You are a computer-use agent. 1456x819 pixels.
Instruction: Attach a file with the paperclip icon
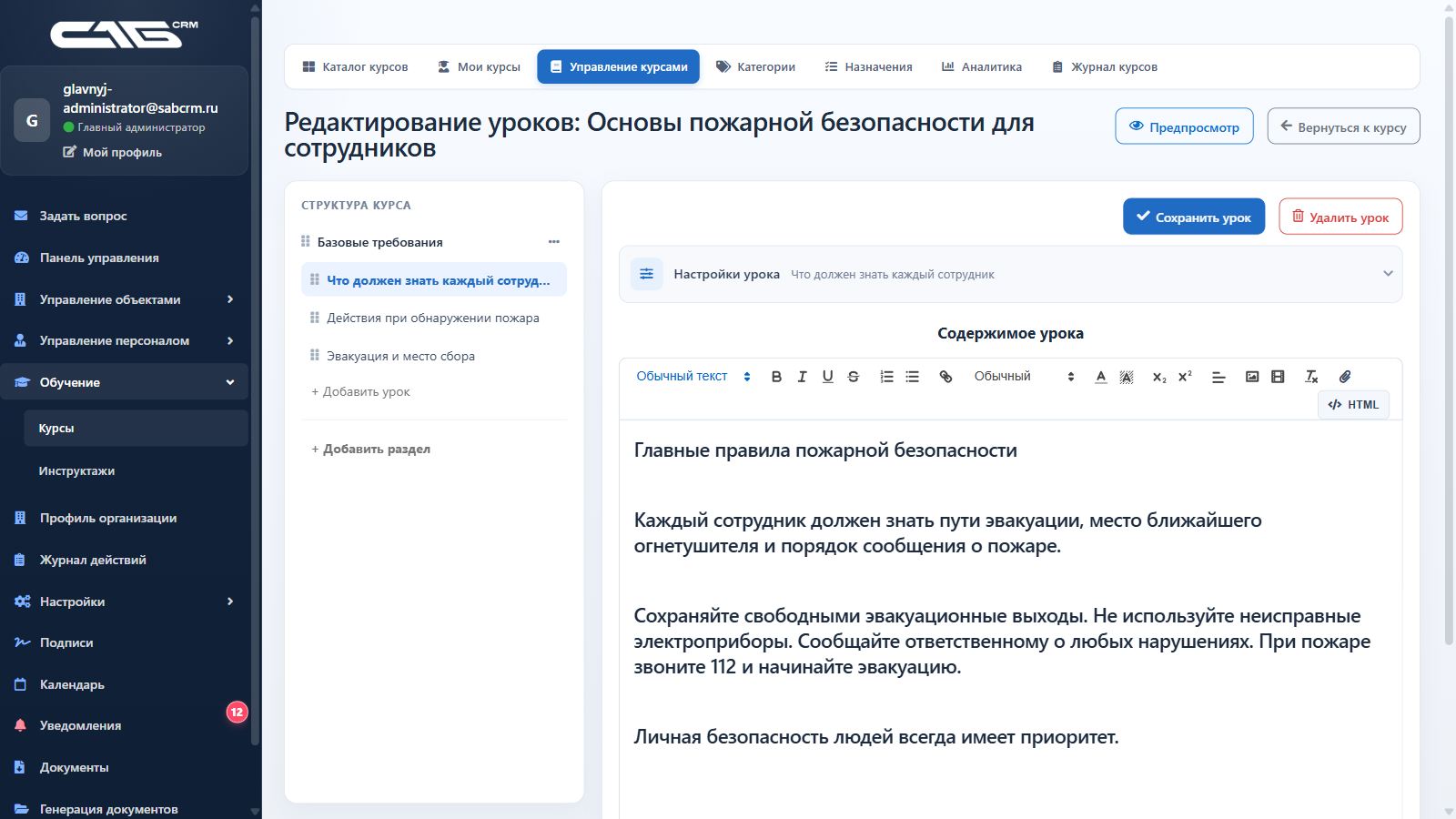1345,377
